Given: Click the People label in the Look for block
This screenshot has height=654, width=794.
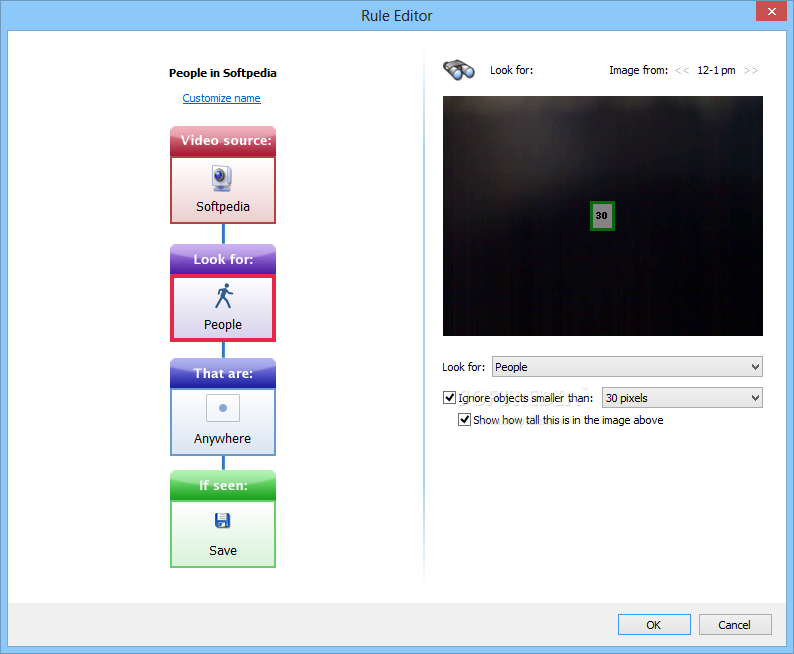Looking at the screenshot, I should 223,324.
